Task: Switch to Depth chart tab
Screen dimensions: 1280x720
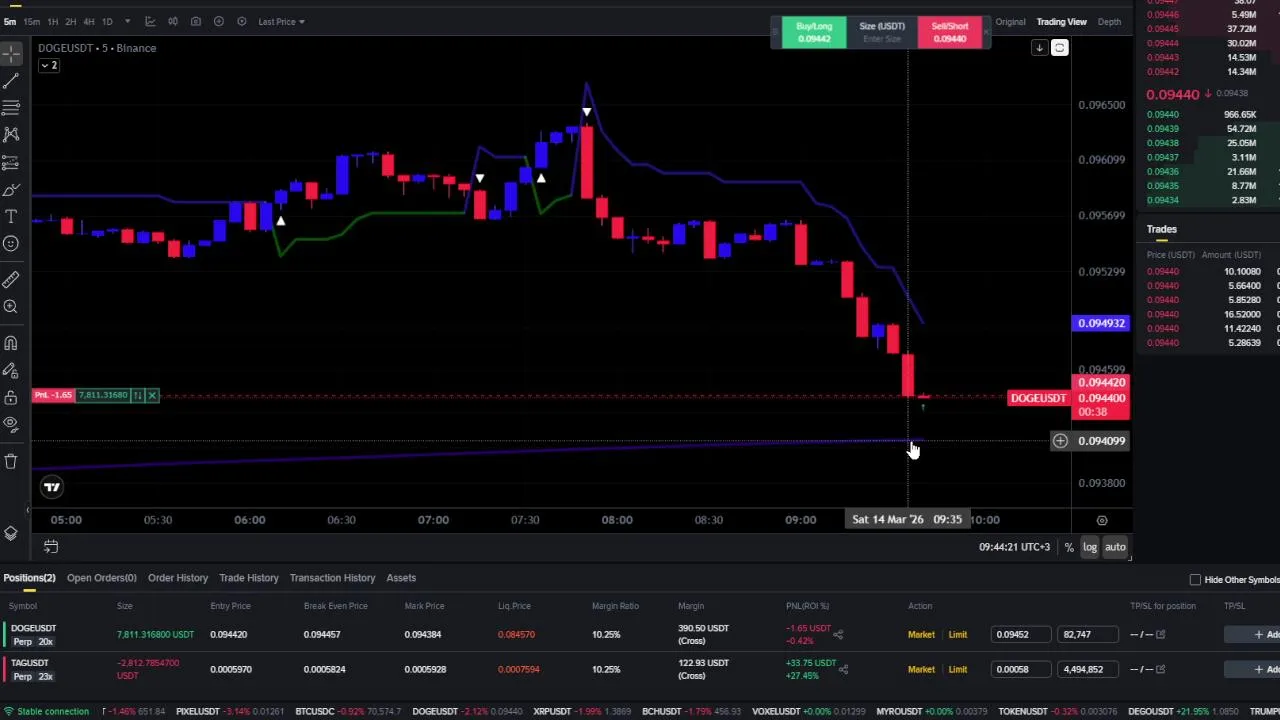Action: pos(1109,21)
